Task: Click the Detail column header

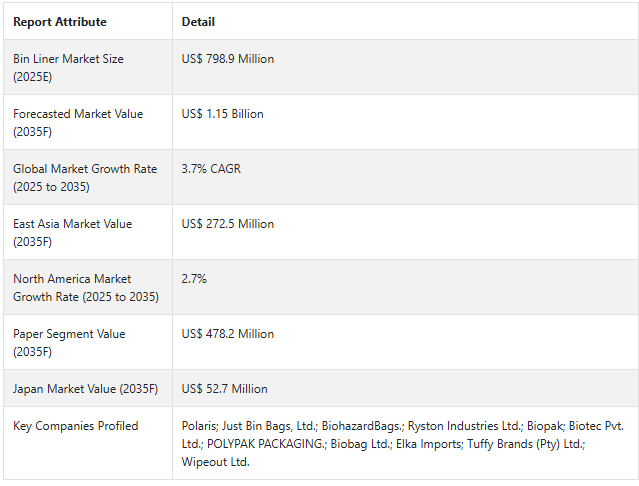Action: point(198,22)
